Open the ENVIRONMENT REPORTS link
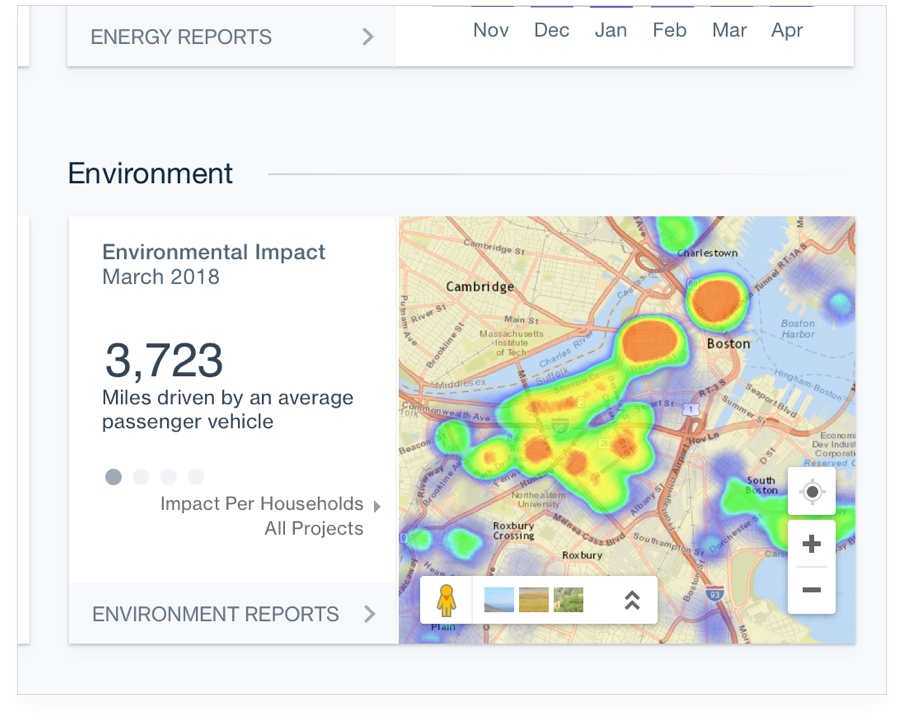The height and width of the screenshot is (724, 904). click(x=215, y=614)
